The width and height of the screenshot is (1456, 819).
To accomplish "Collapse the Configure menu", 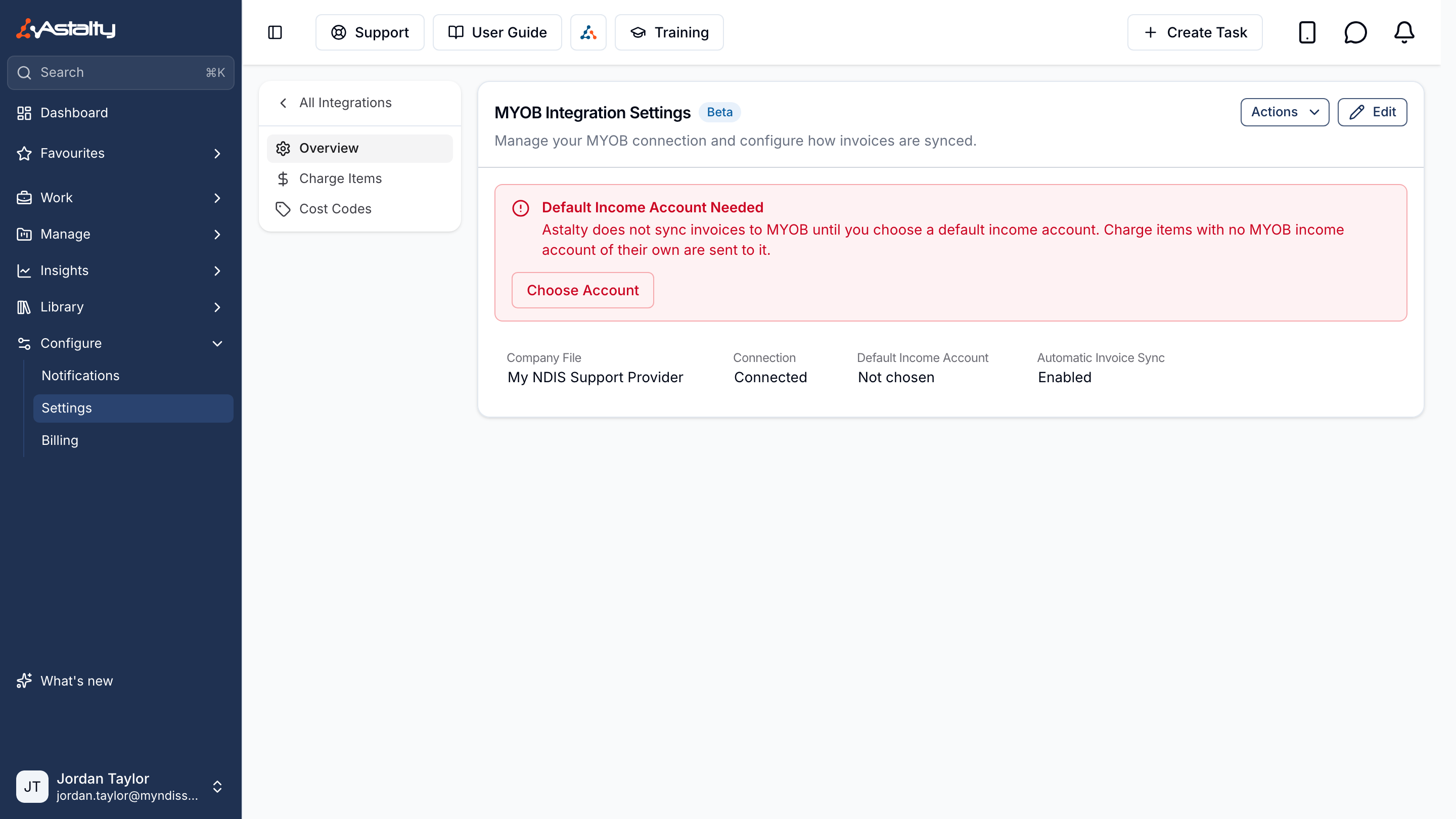I will click(121, 343).
